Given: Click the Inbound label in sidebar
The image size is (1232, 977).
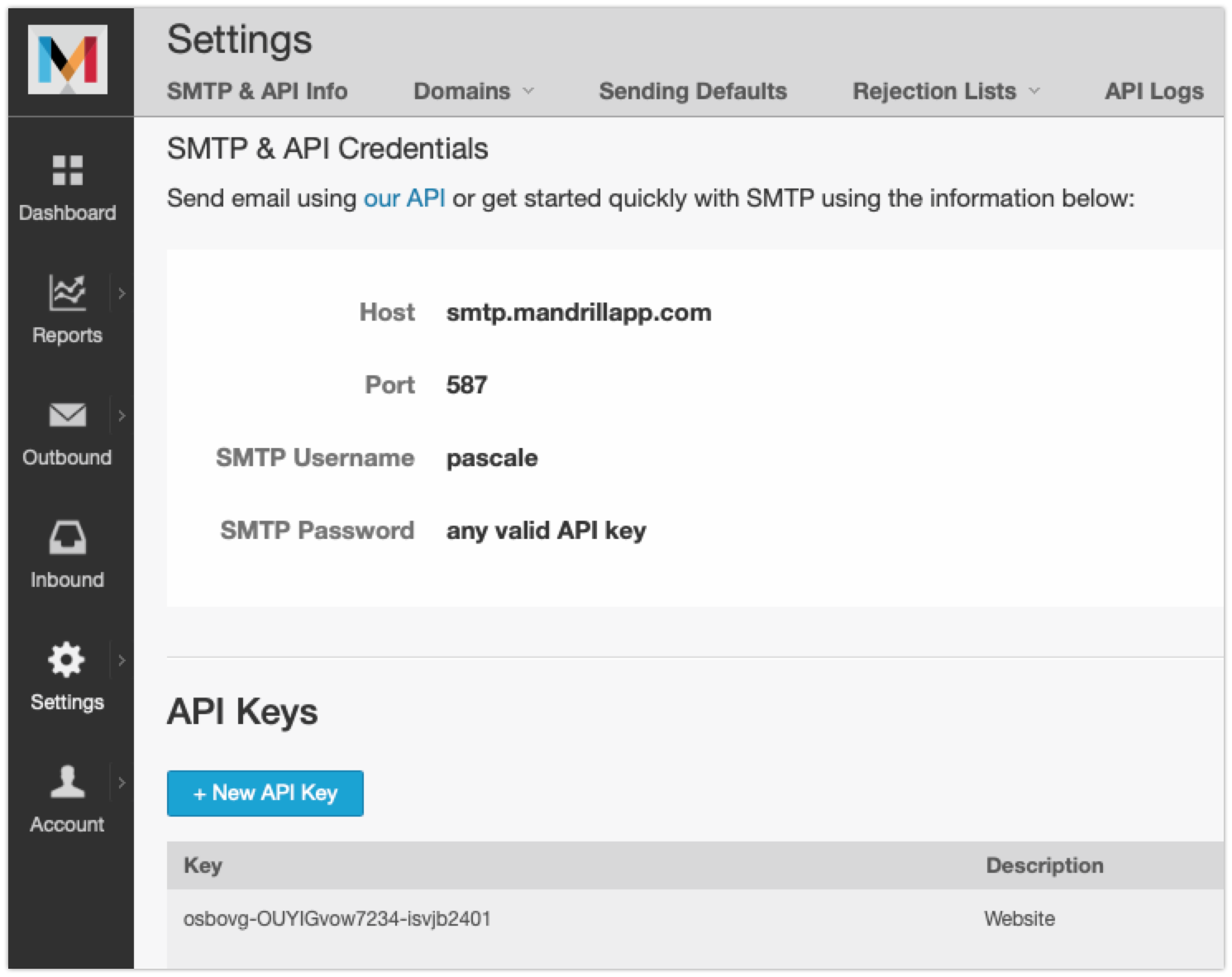Looking at the screenshot, I should [x=67, y=580].
